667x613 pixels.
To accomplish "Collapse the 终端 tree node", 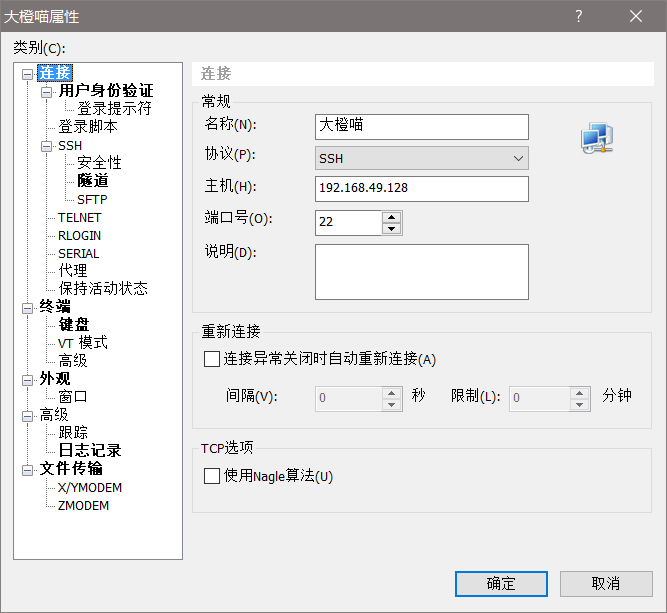I will coord(27,308).
